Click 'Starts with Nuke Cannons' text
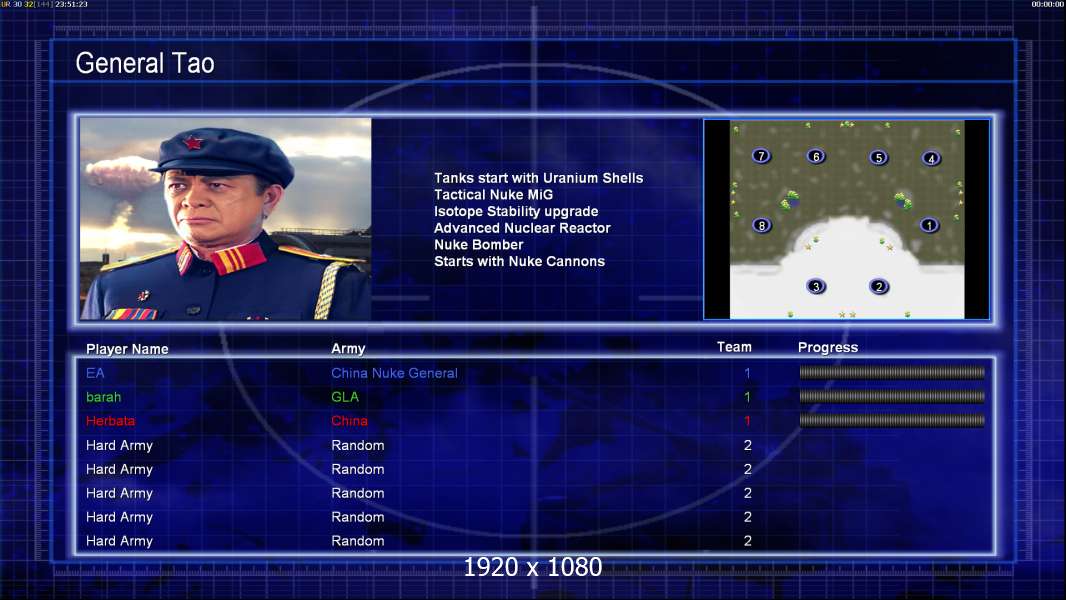The width and height of the screenshot is (1066, 600). [519, 262]
